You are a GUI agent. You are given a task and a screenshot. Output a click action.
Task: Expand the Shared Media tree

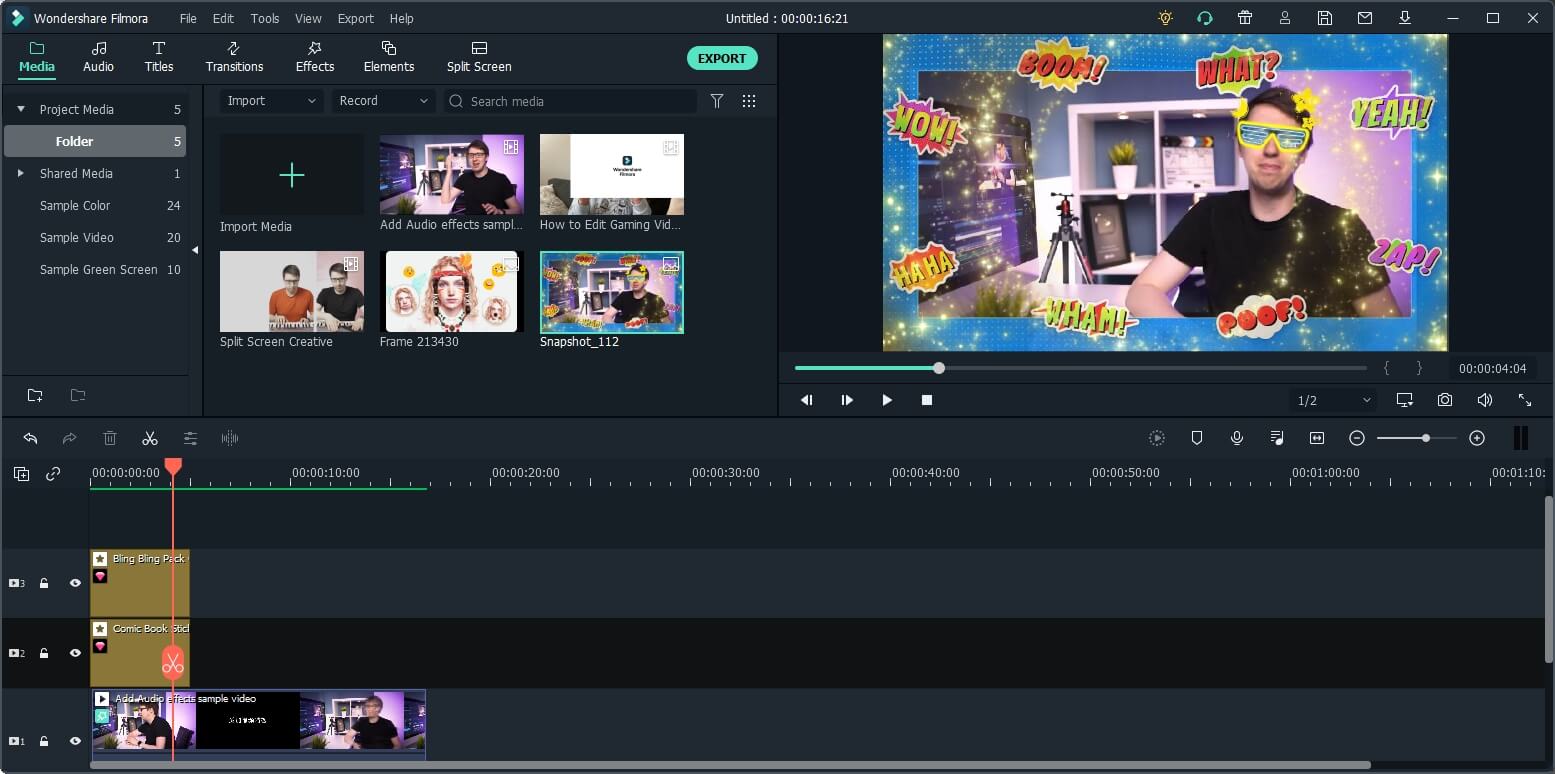[21, 173]
